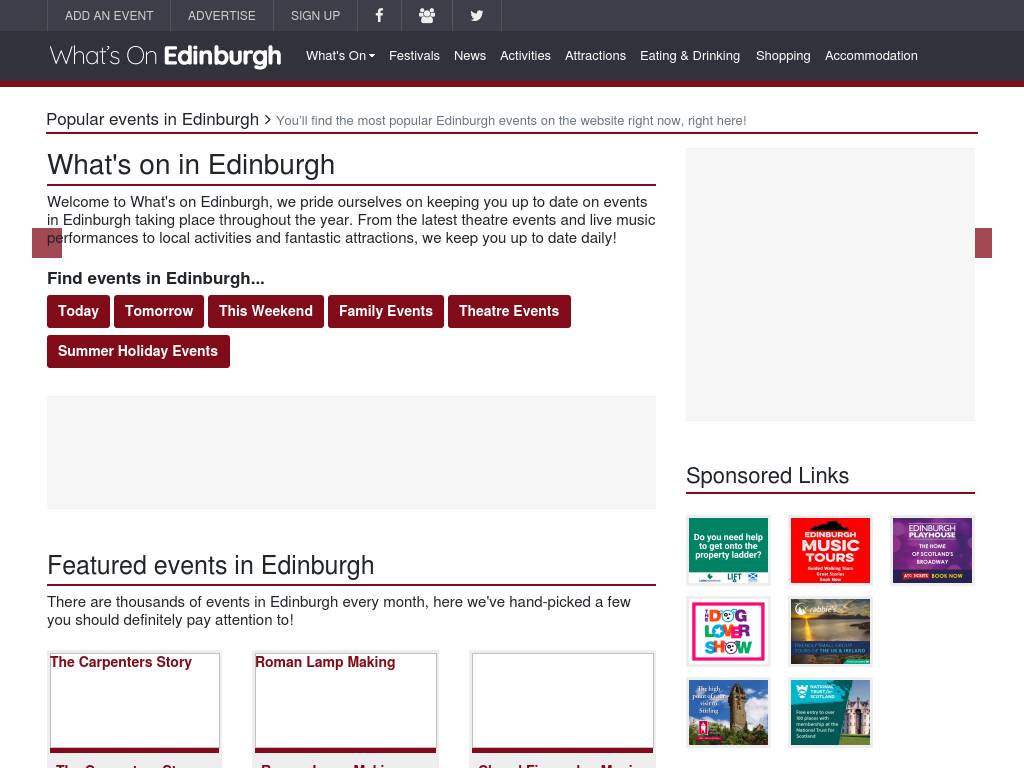Click the Add An Event link
This screenshot has height=768, width=1024.
click(x=109, y=15)
